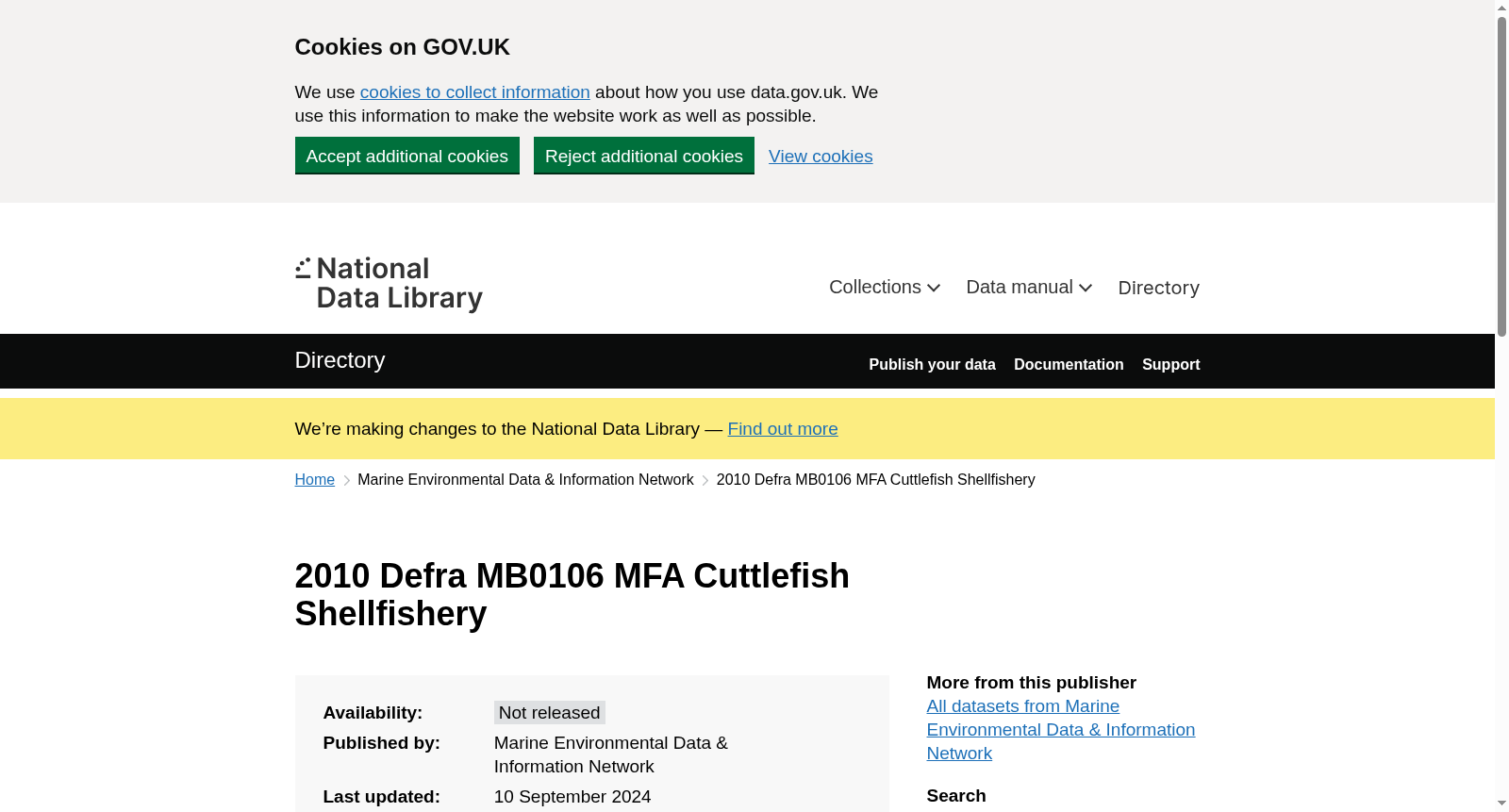
Task: Open the Support page
Action: [x=1170, y=365]
